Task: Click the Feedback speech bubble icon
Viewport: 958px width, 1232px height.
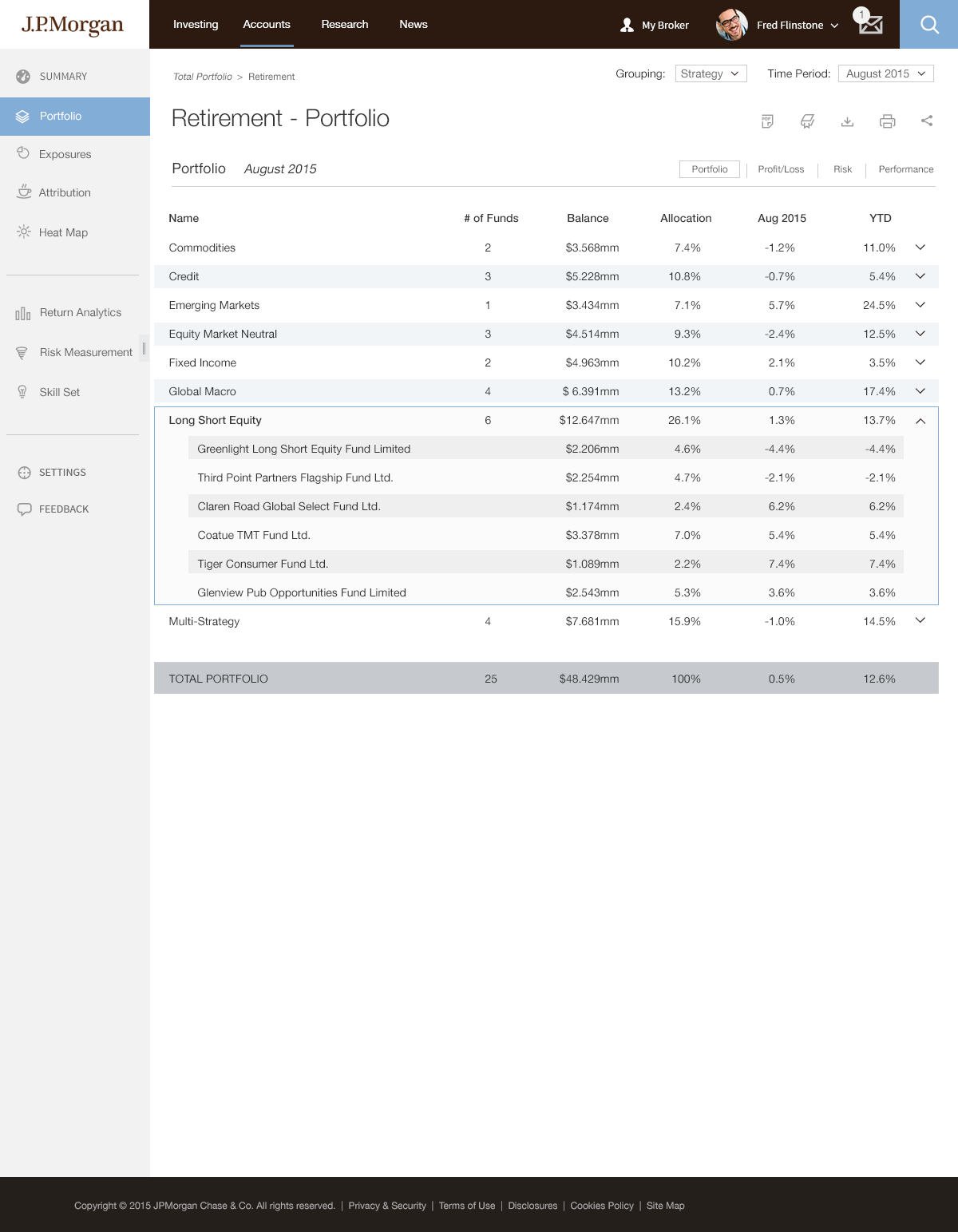Action: click(24, 509)
